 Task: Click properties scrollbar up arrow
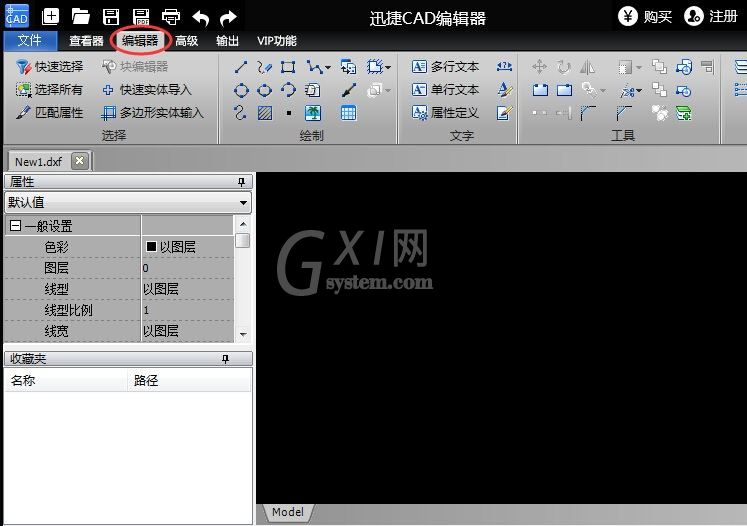[x=243, y=224]
